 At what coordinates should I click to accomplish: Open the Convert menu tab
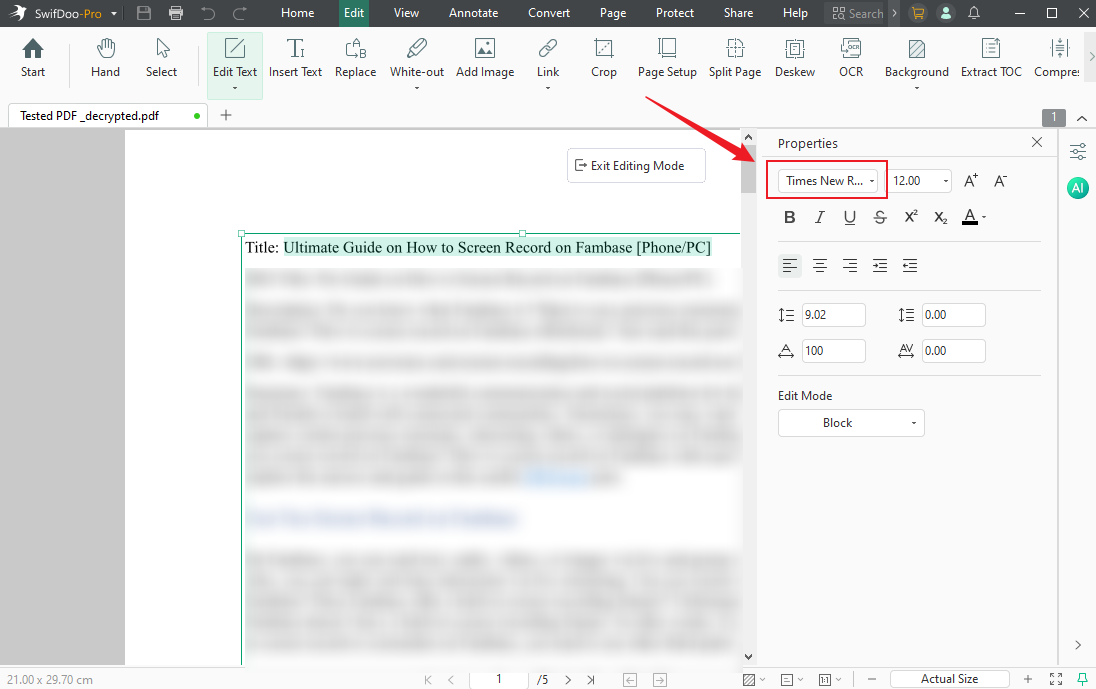[x=549, y=13]
